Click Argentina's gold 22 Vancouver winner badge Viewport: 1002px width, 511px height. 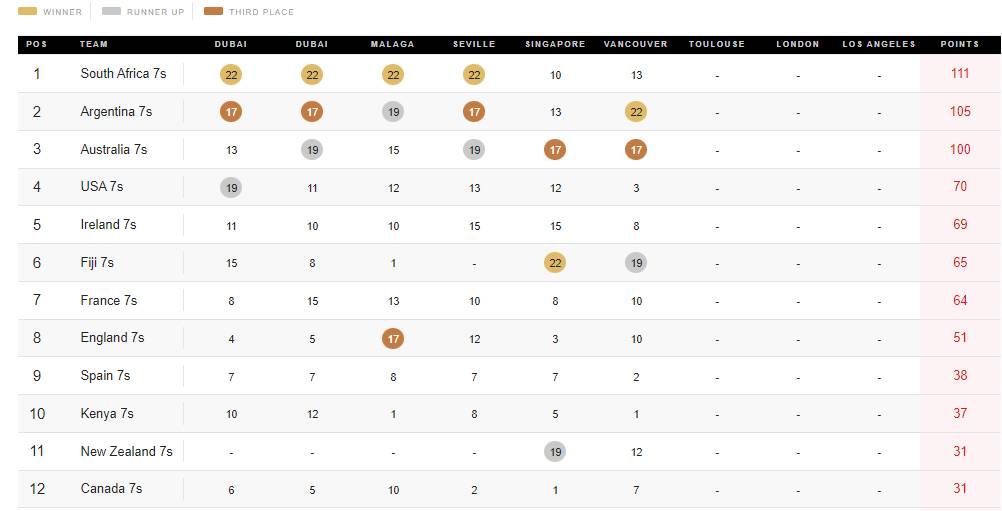point(636,112)
